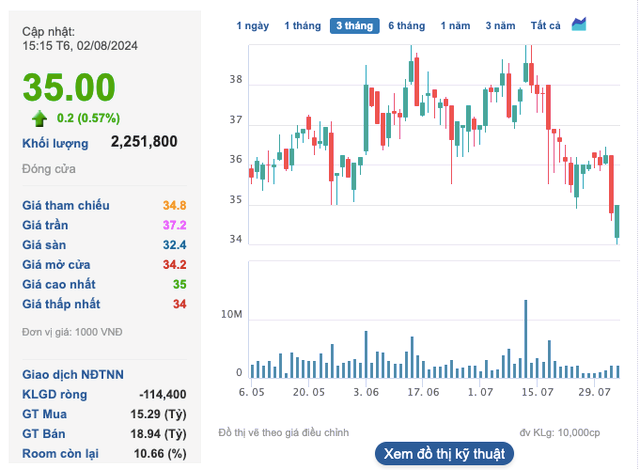Click the green up arrow price indicator
The image size is (640, 470).
(x=40, y=119)
